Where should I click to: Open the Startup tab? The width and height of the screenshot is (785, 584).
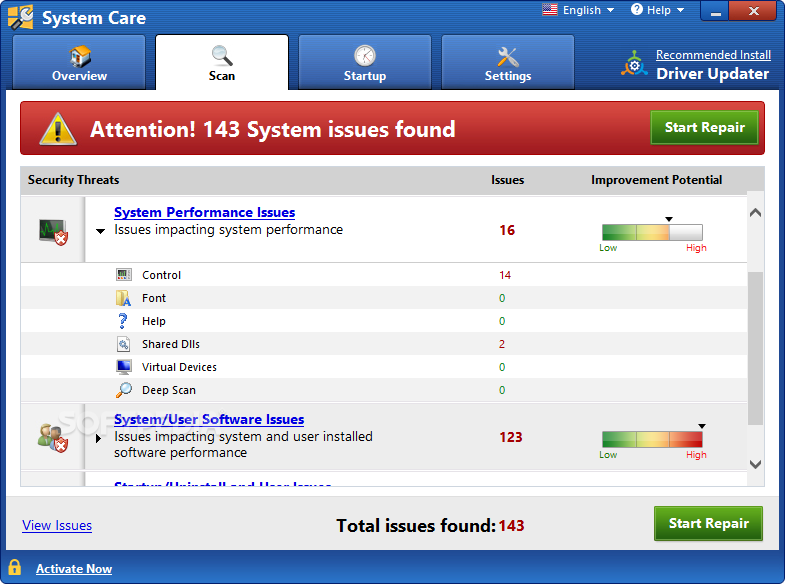(x=364, y=63)
